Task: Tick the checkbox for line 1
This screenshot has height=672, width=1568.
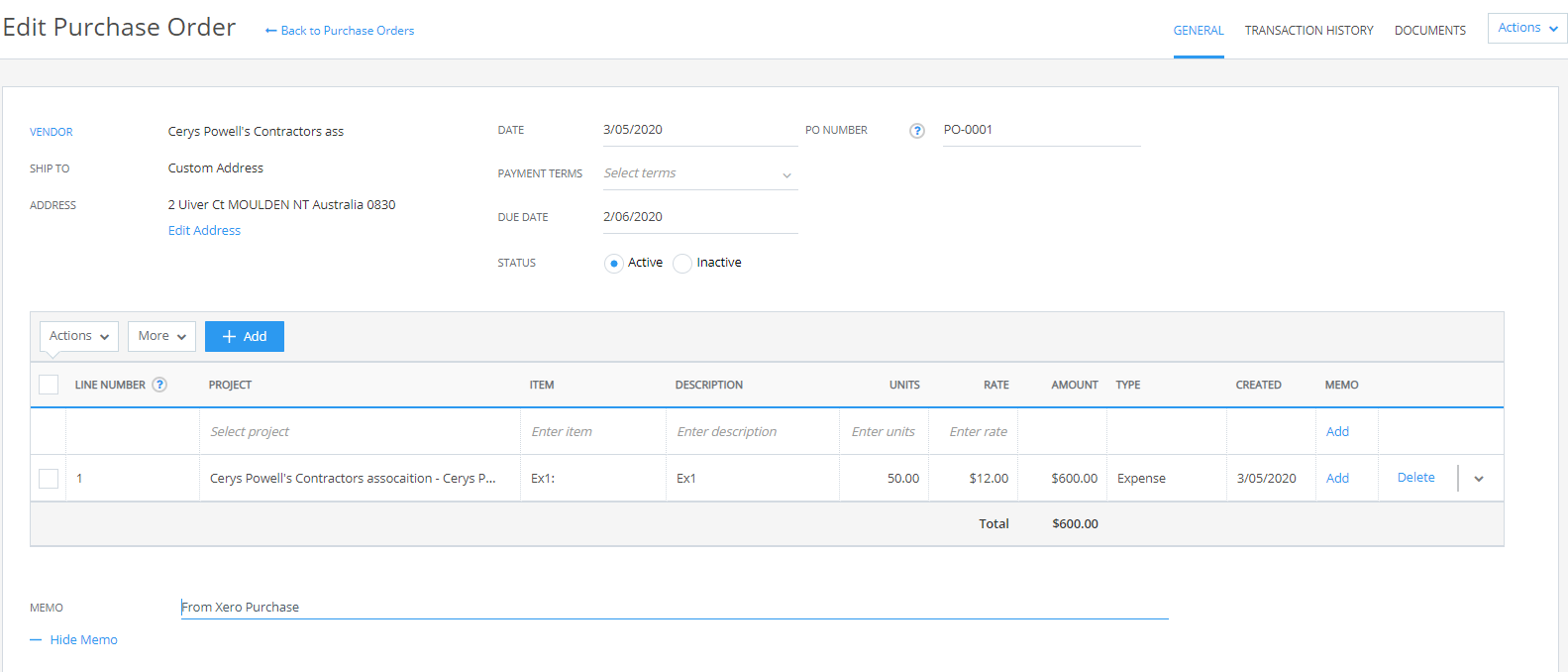Action: tap(49, 479)
